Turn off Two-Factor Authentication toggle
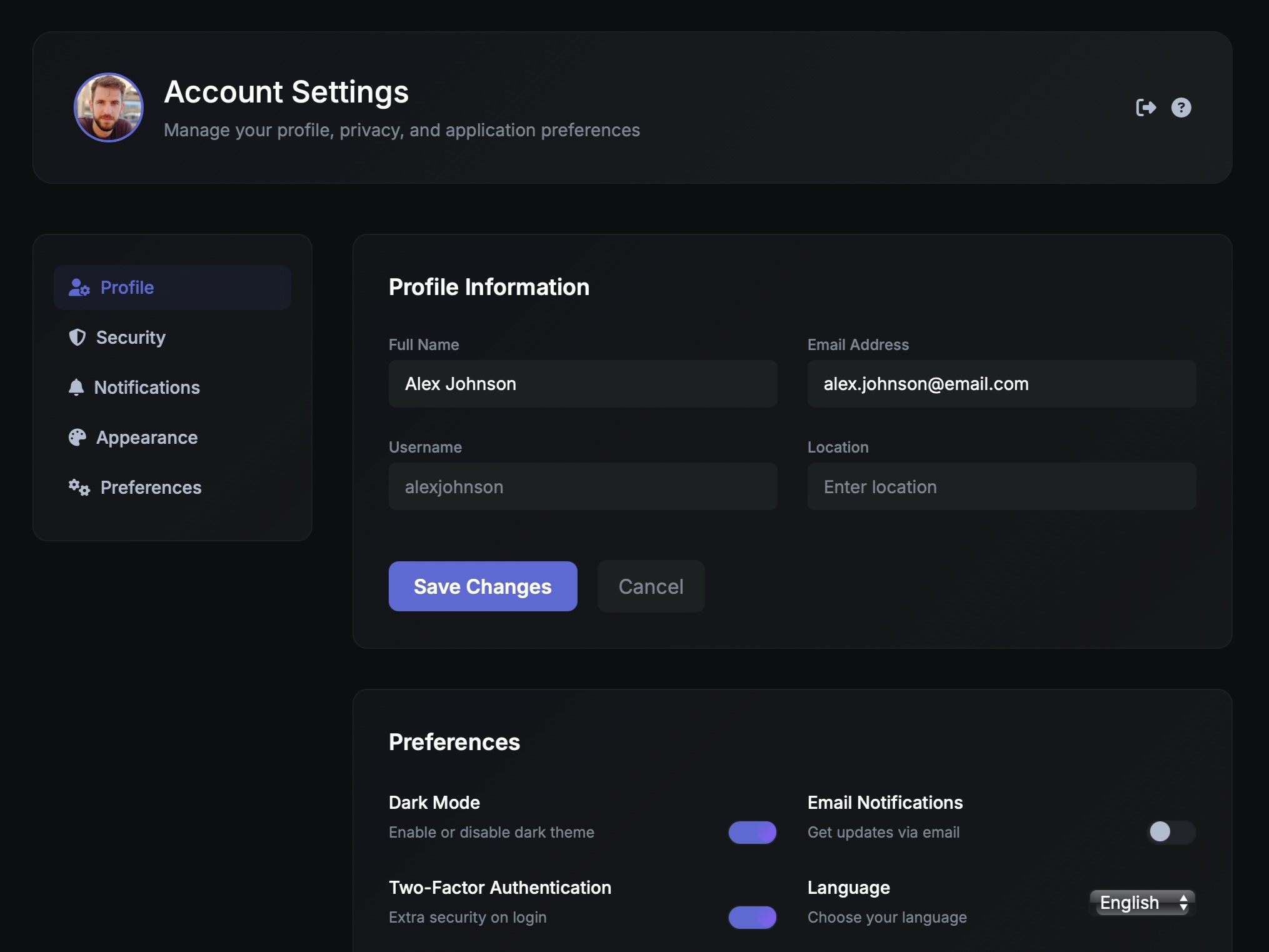Viewport: 1269px width, 952px height. coord(752,917)
